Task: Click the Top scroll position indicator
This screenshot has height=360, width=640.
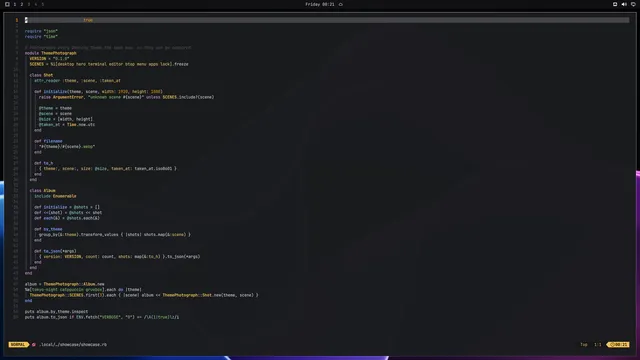Action: tap(584, 344)
